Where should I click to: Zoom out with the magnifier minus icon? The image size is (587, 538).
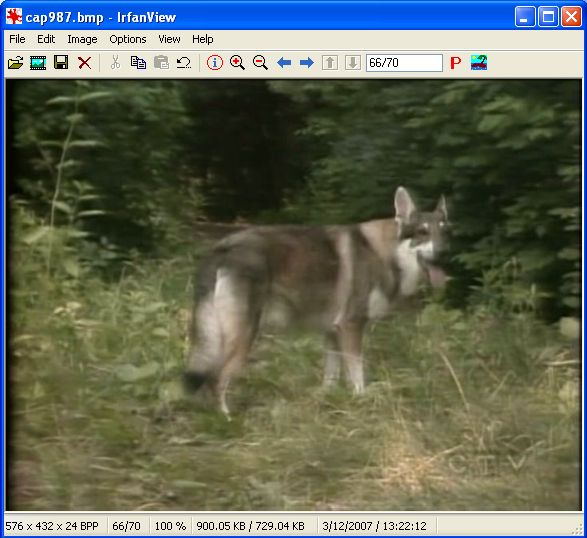(260, 63)
